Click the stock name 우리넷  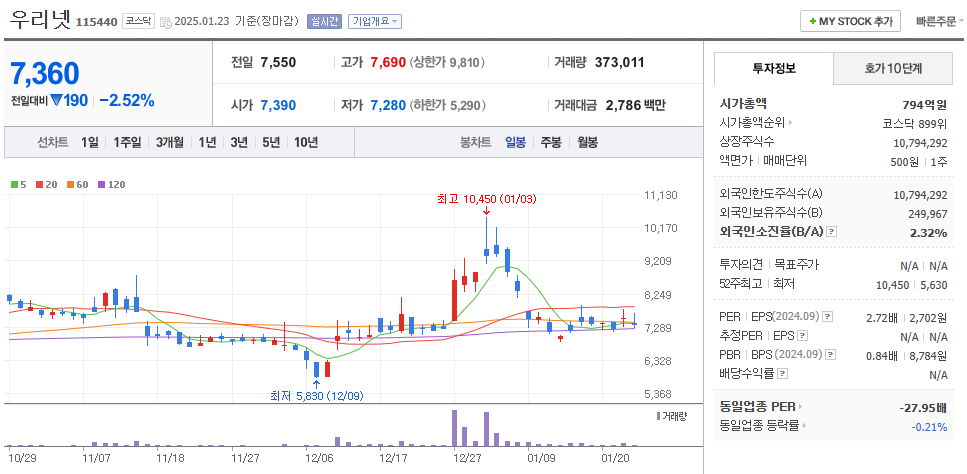pos(40,20)
